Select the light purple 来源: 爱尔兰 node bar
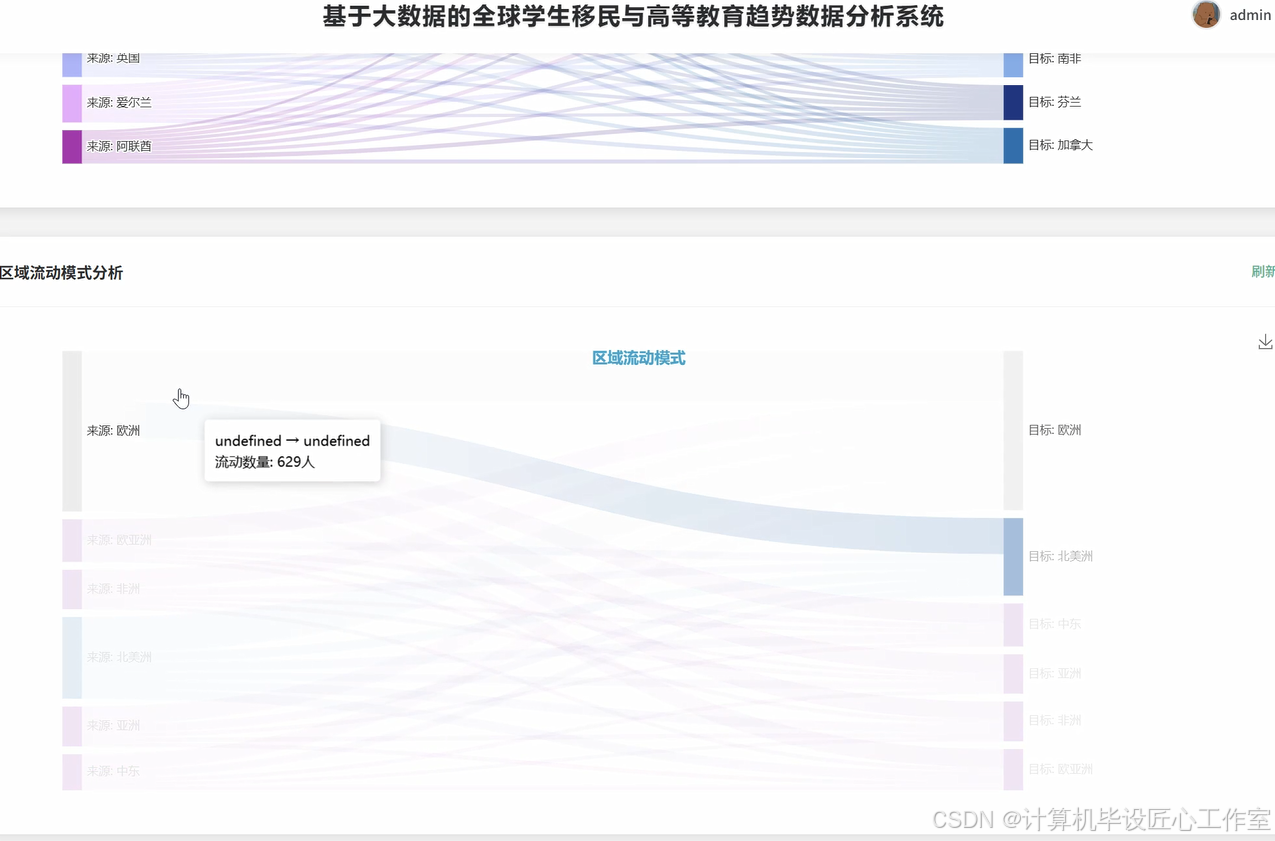The height and width of the screenshot is (841, 1275). tap(72, 103)
